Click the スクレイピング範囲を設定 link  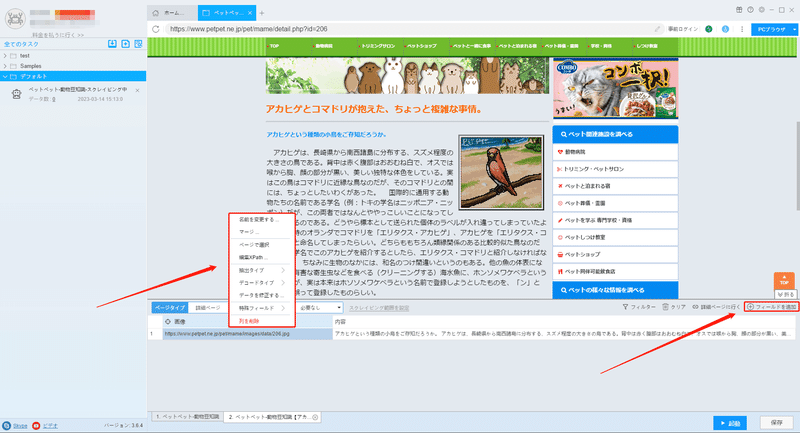[x=379, y=308]
